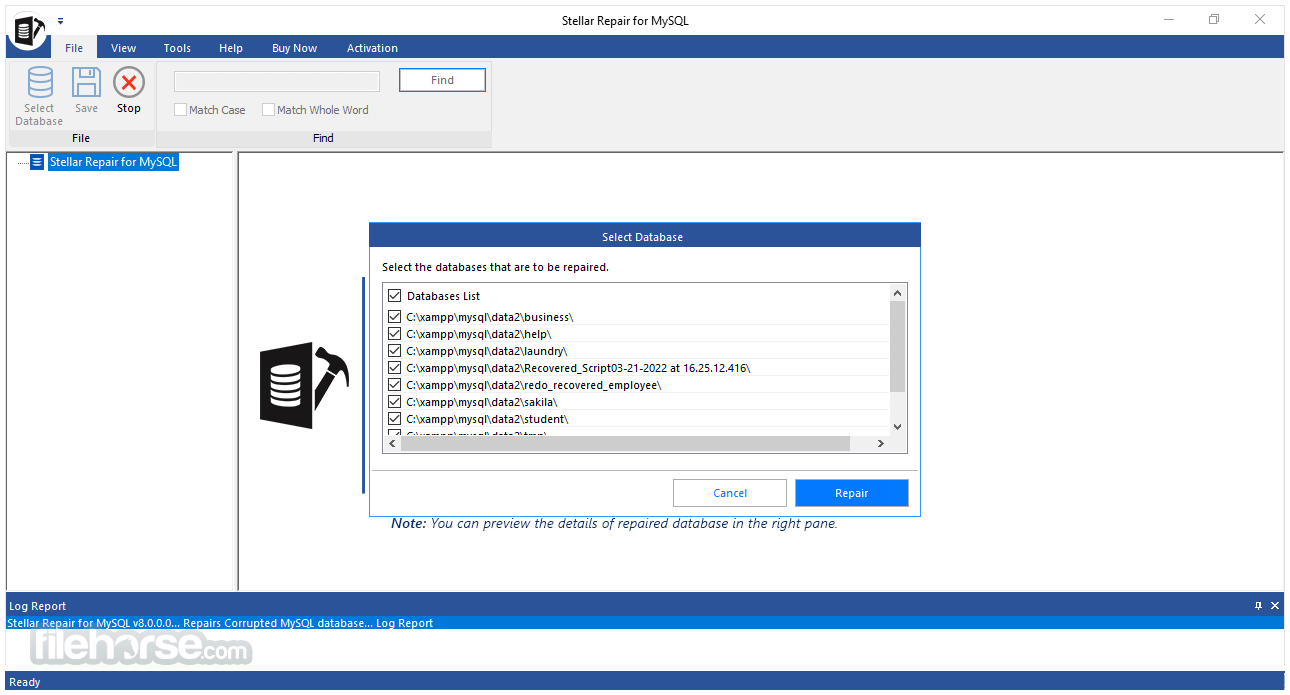Enable the Match Case checkbox

point(181,110)
